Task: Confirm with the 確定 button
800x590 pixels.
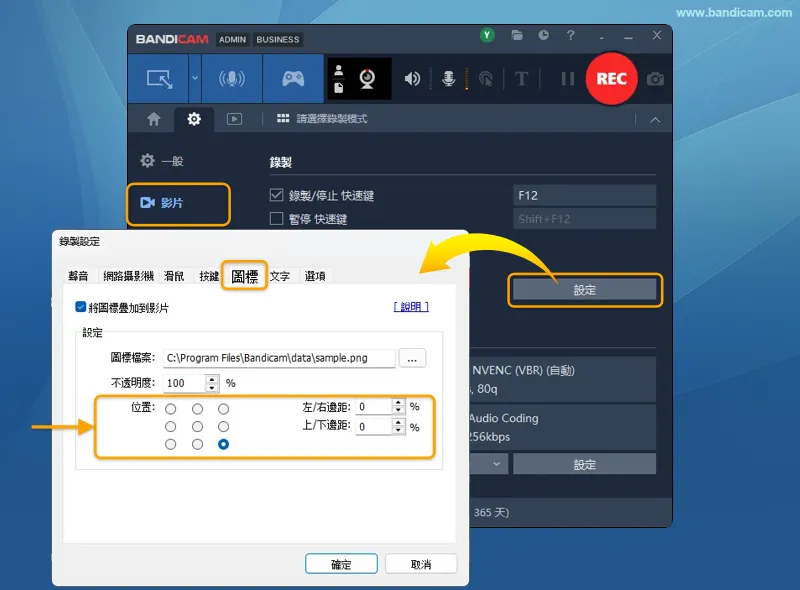Action: [x=341, y=564]
